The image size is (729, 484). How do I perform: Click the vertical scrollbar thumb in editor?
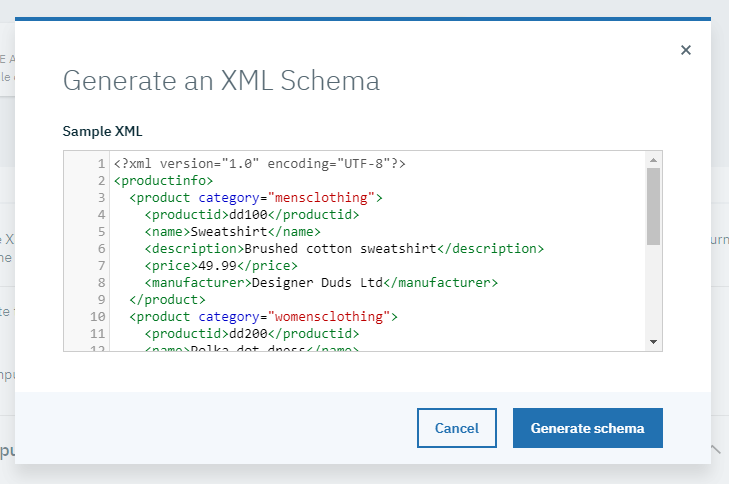point(653,206)
